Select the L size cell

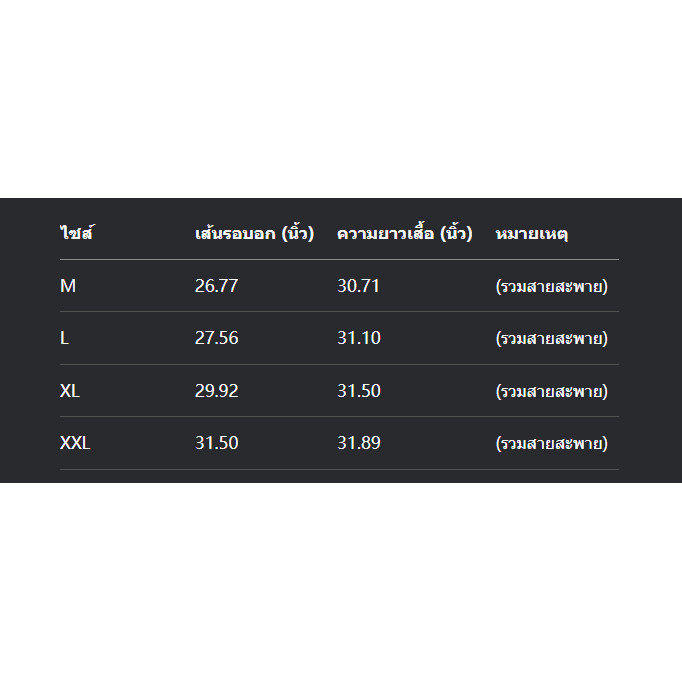coord(65,338)
